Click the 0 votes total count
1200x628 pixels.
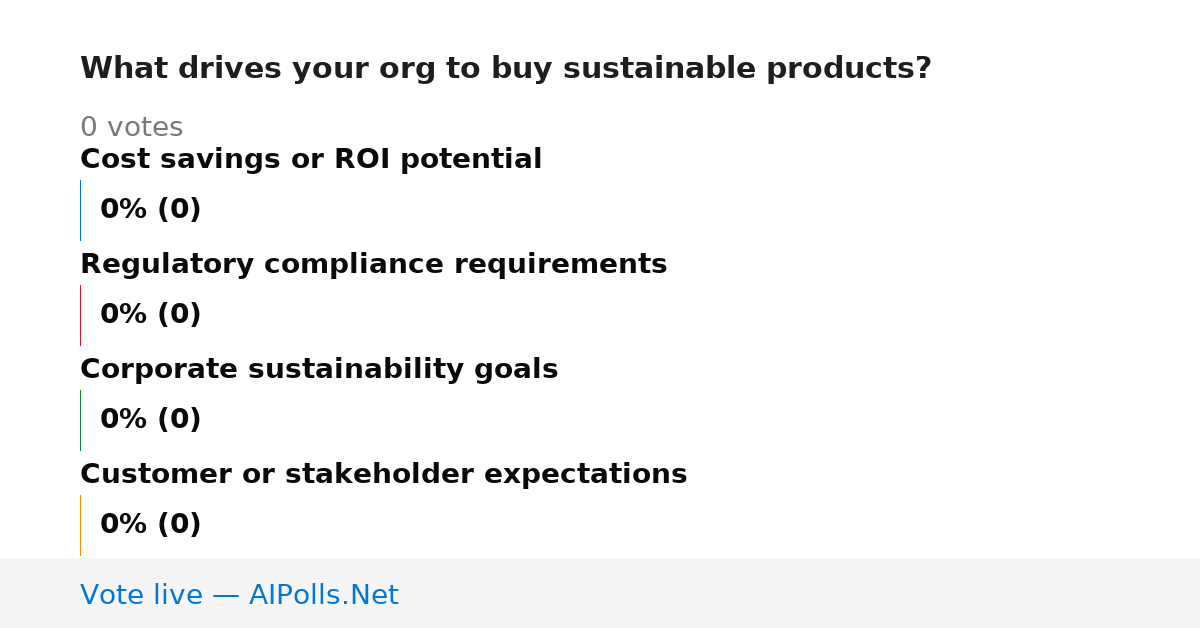point(131,128)
